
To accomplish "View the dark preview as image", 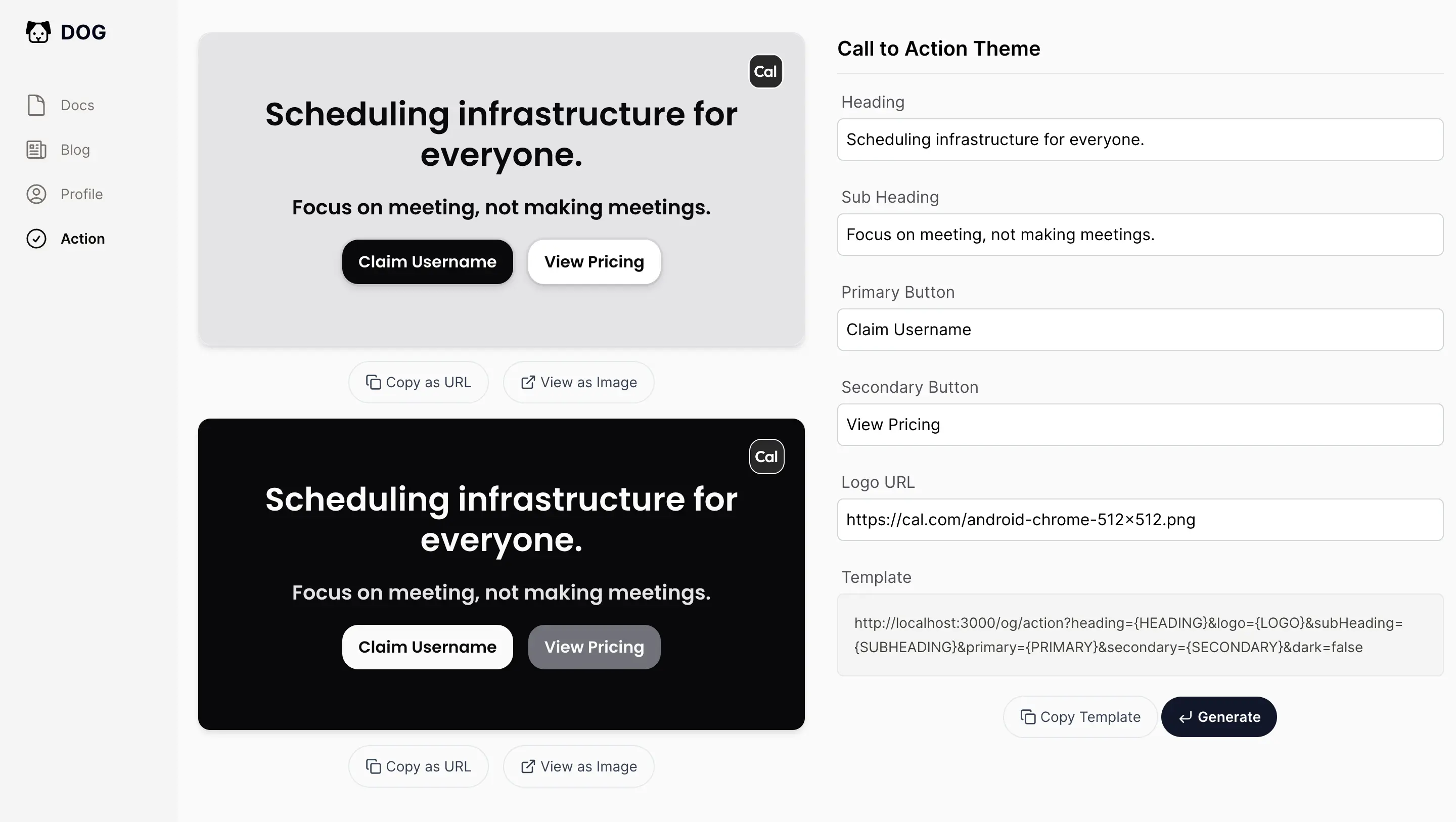I will (578, 766).
